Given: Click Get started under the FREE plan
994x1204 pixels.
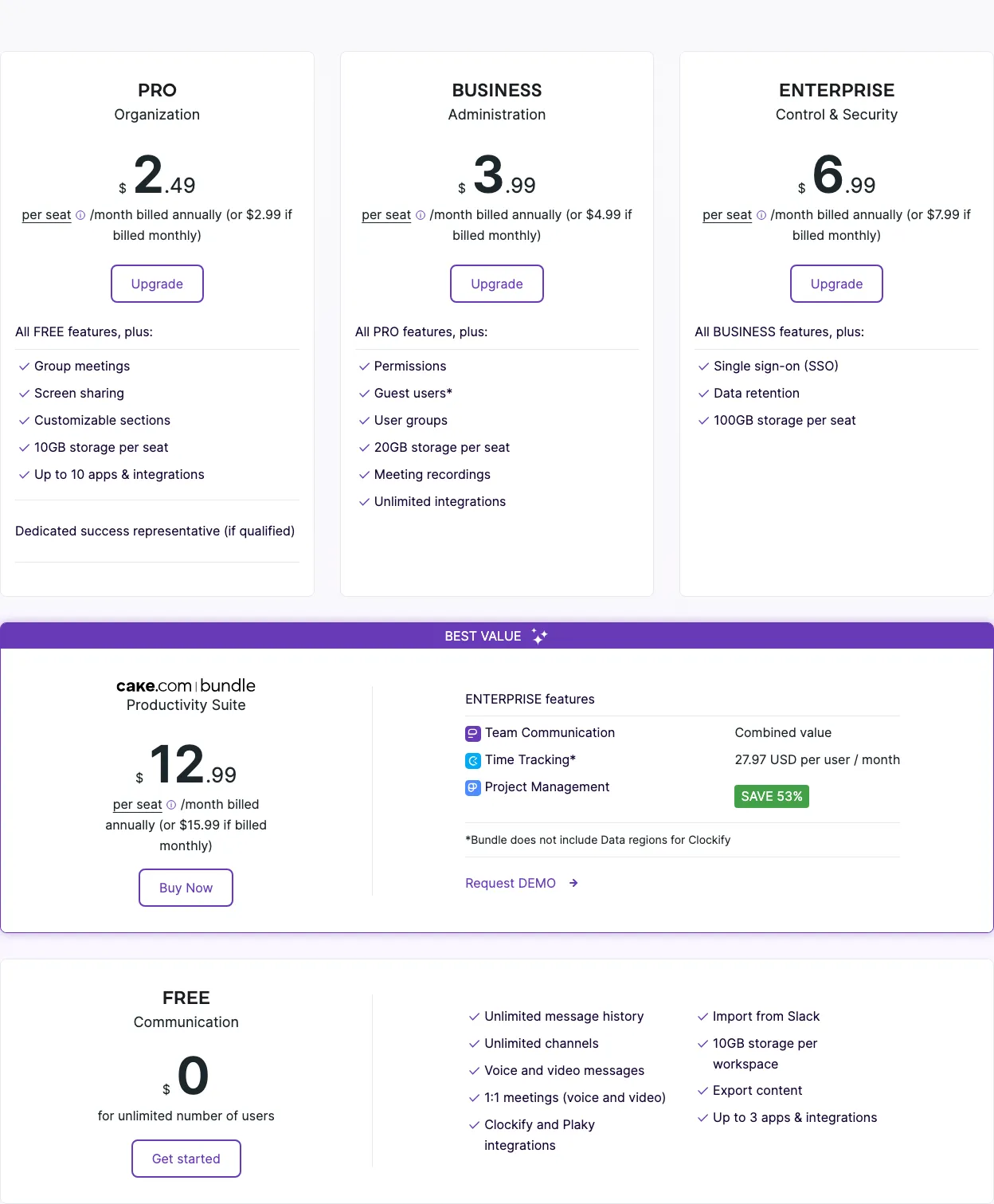Looking at the screenshot, I should pyautogui.click(x=186, y=1159).
